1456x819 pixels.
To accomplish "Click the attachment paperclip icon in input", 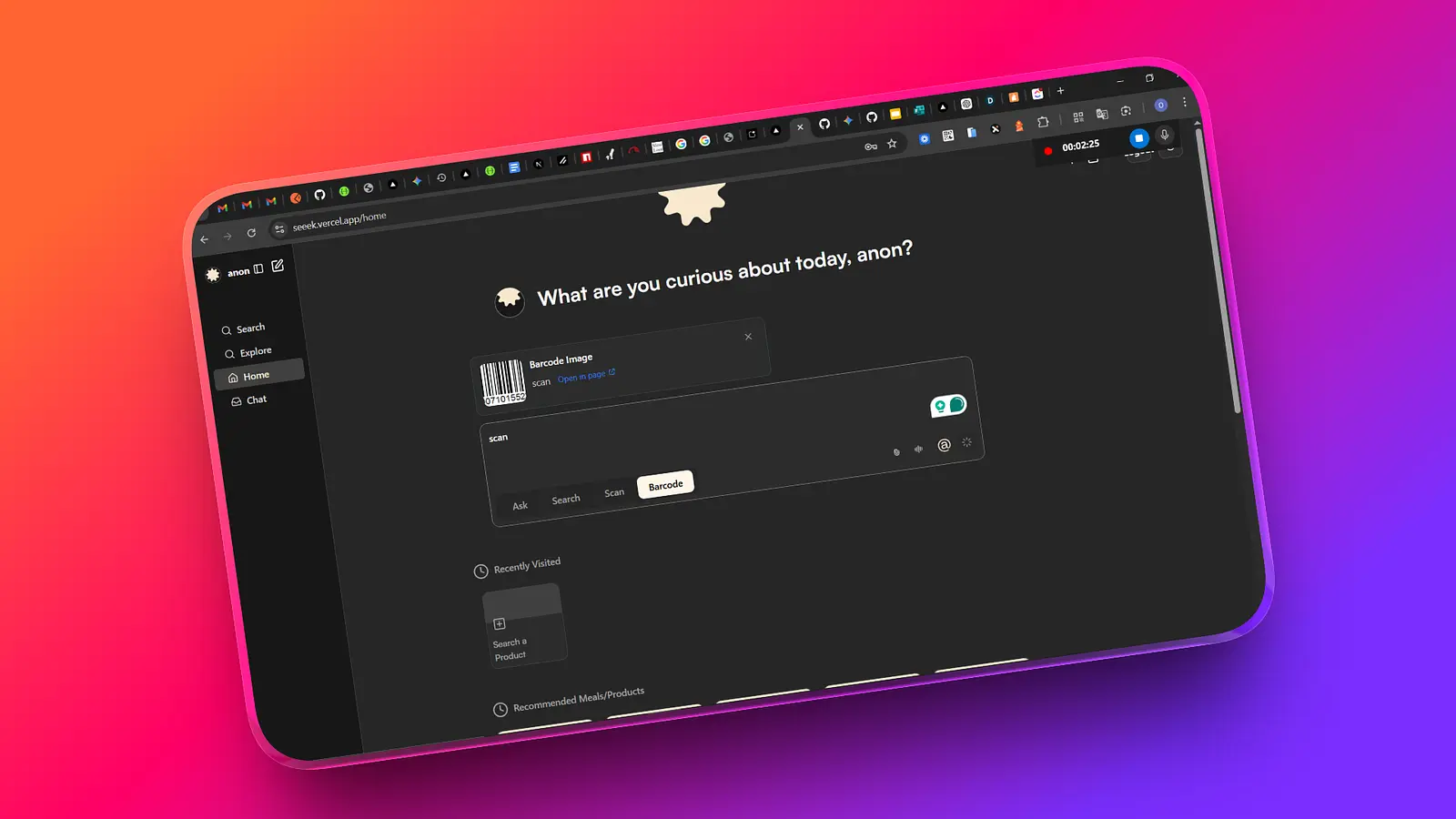I will (896, 451).
